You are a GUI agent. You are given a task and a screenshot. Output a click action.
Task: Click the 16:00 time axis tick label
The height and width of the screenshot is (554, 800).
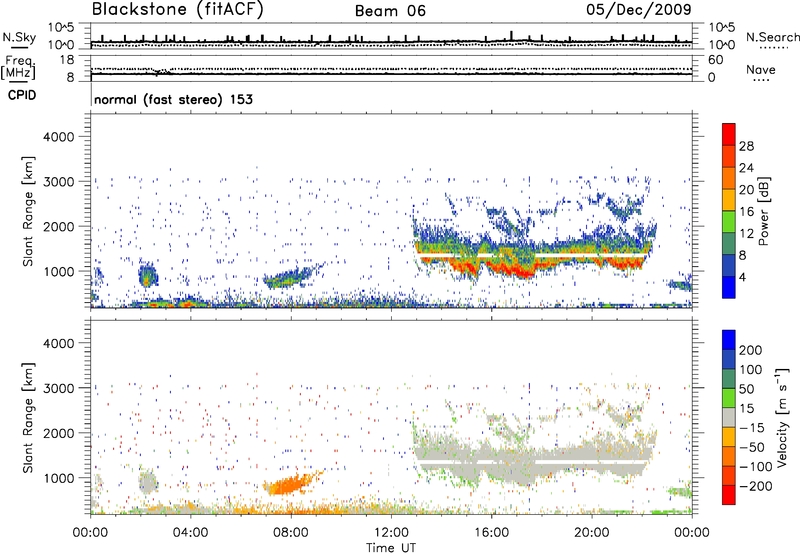tap(491, 533)
